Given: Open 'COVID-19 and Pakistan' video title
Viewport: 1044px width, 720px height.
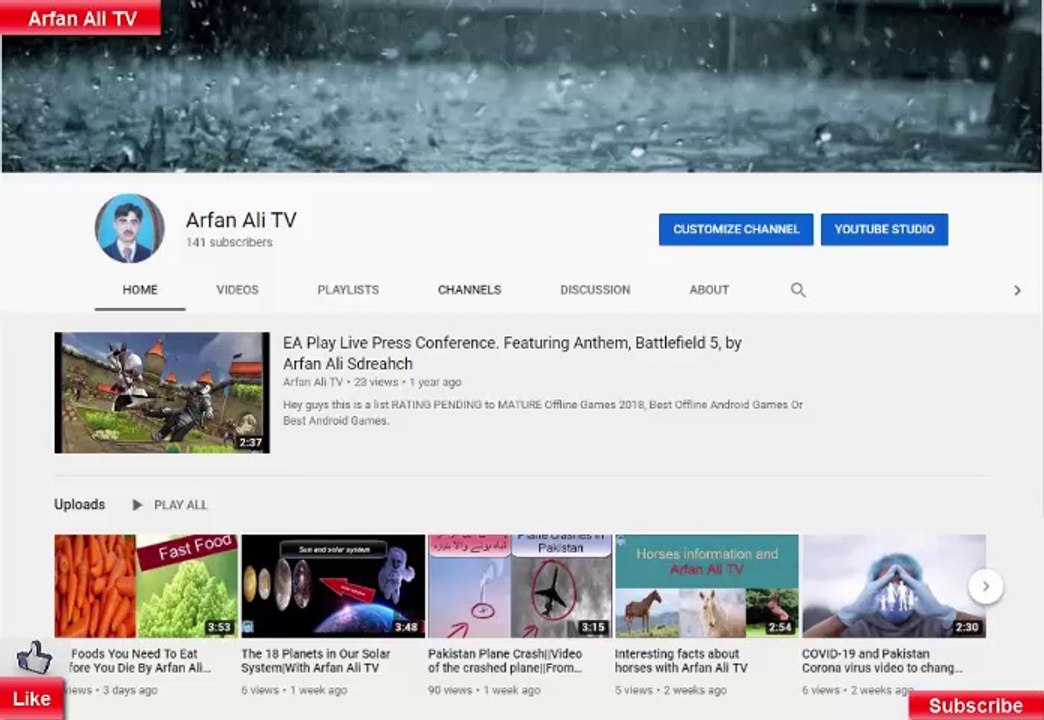Looking at the screenshot, I should 882,661.
